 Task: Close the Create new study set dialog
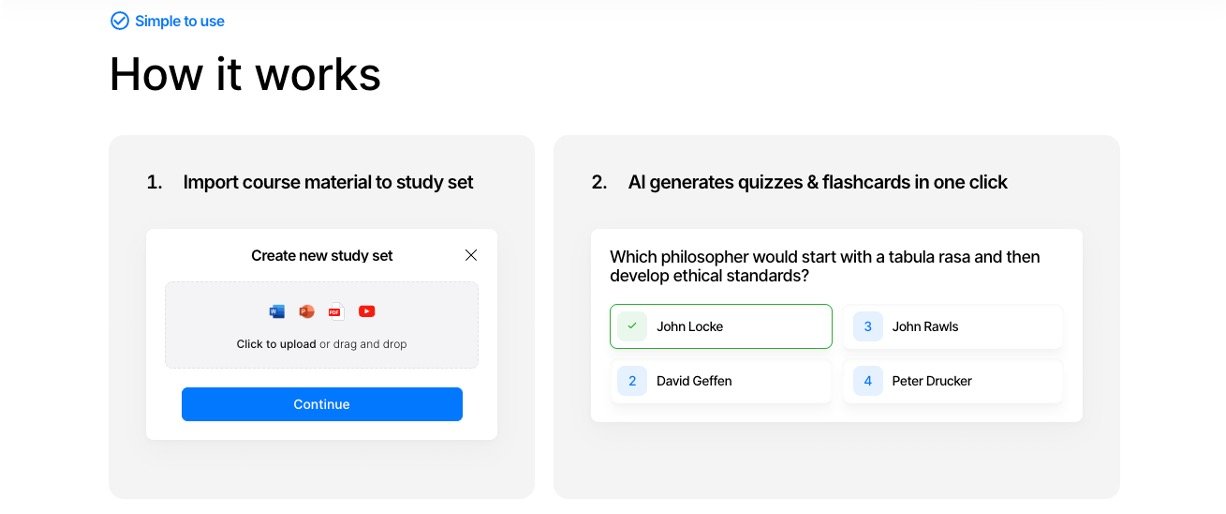coord(471,255)
